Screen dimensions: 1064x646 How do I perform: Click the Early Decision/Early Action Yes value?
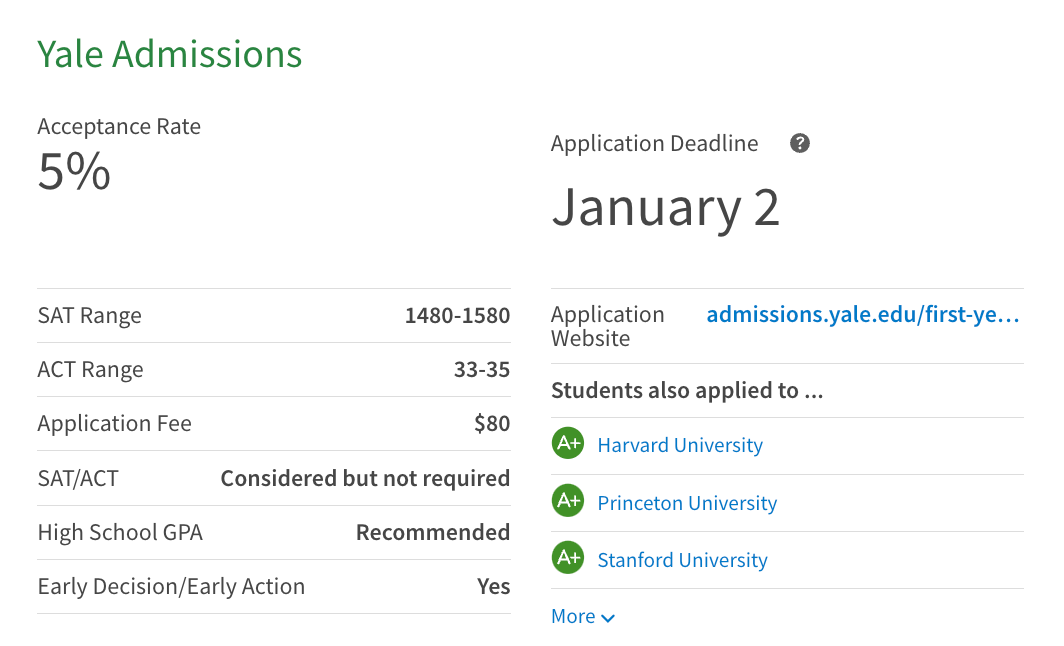[x=493, y=586]
